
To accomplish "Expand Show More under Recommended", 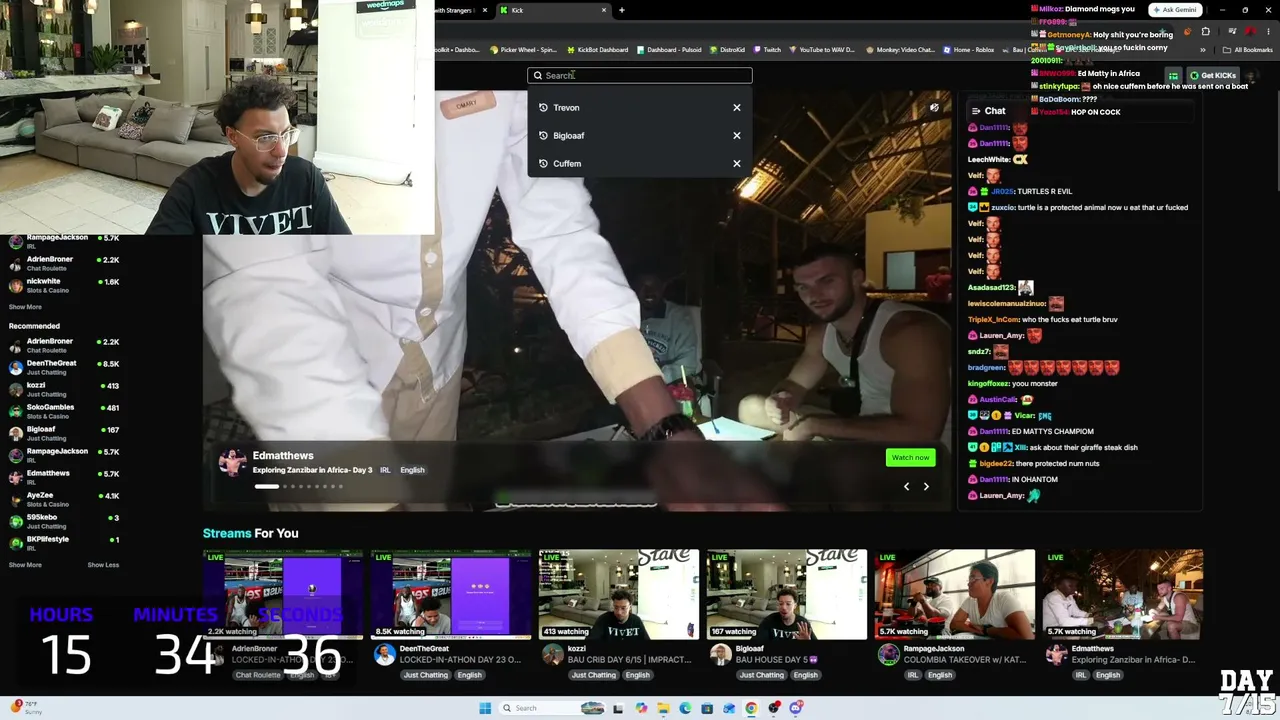I will coord(25,565).
